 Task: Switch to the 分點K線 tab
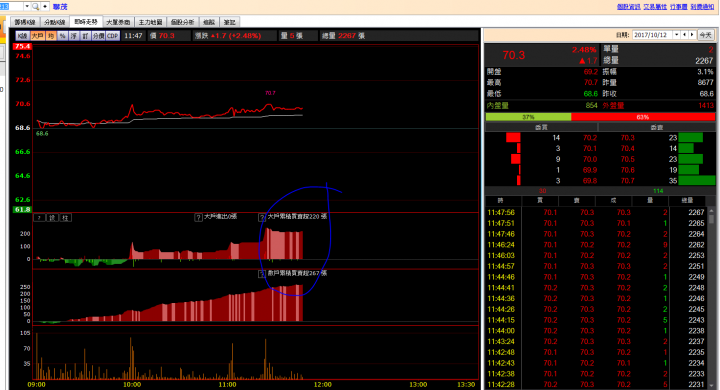55,22
